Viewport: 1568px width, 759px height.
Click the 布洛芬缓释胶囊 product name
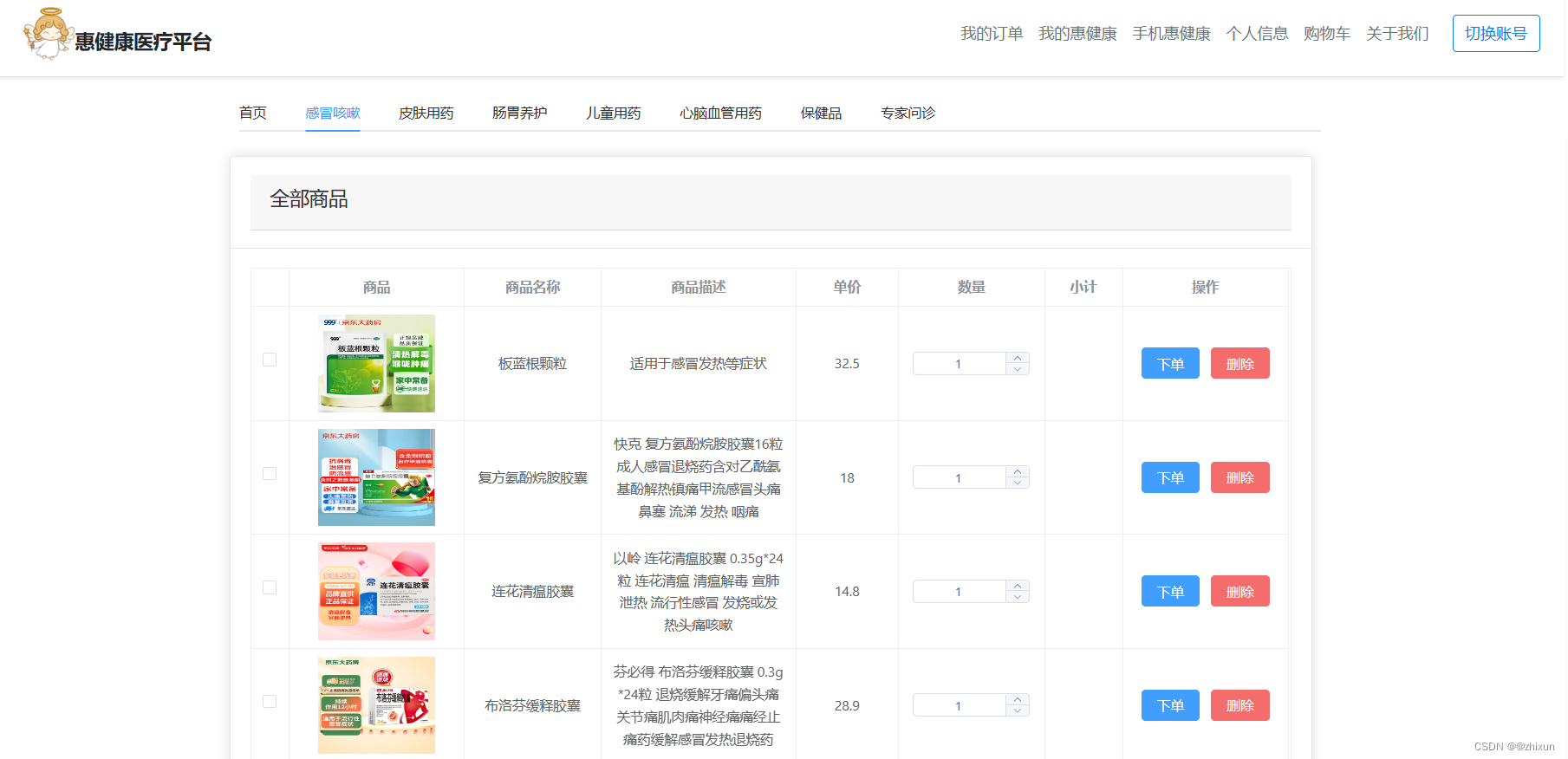coord(532,705)
